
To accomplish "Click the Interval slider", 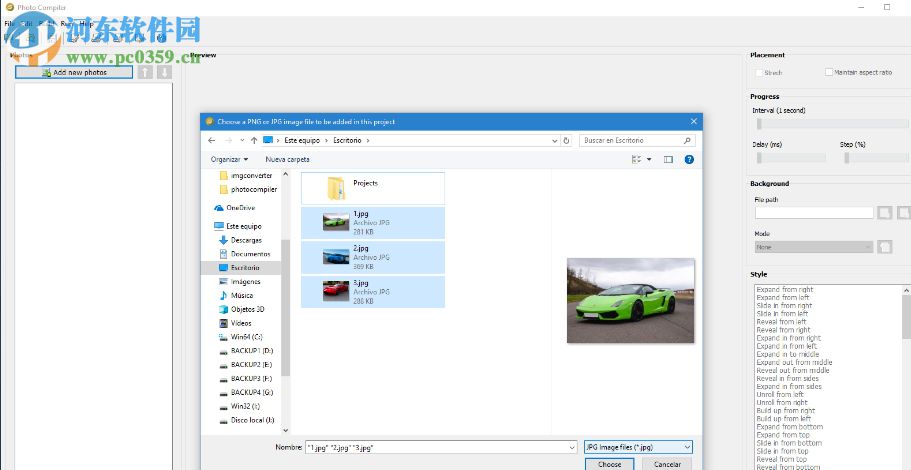I will point(831,124).
